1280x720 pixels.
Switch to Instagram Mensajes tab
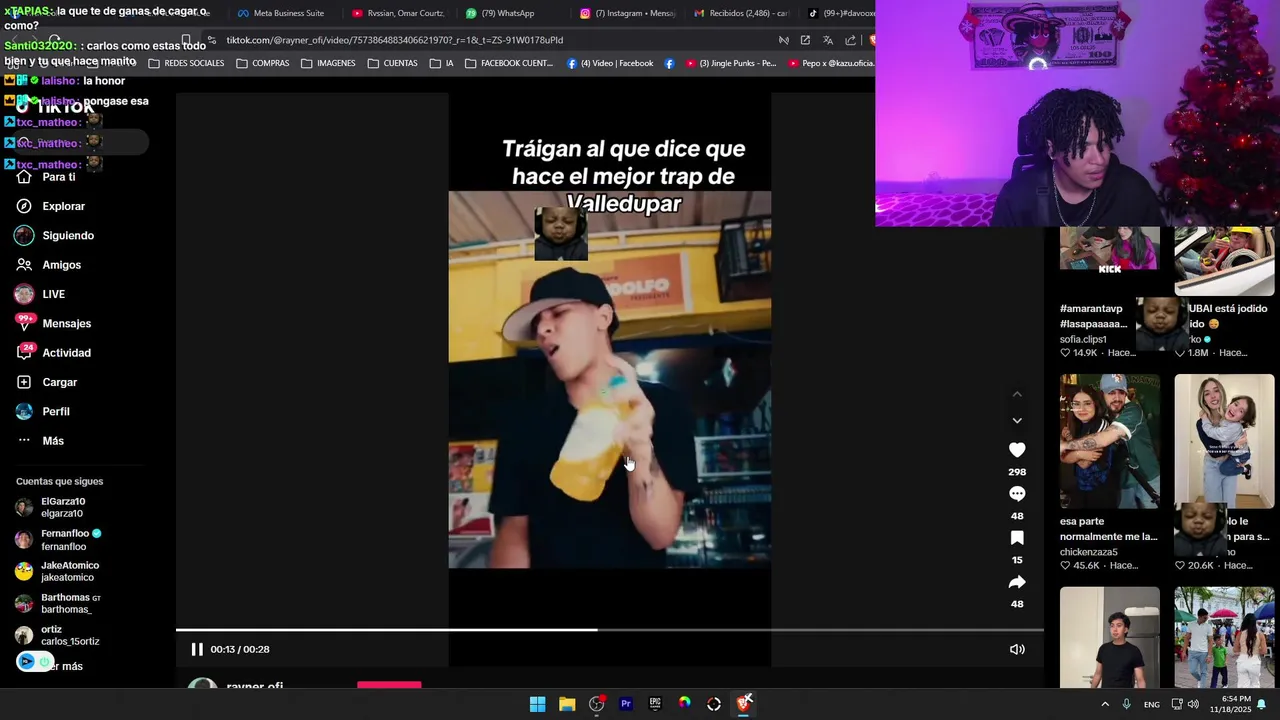pos(627,13)
